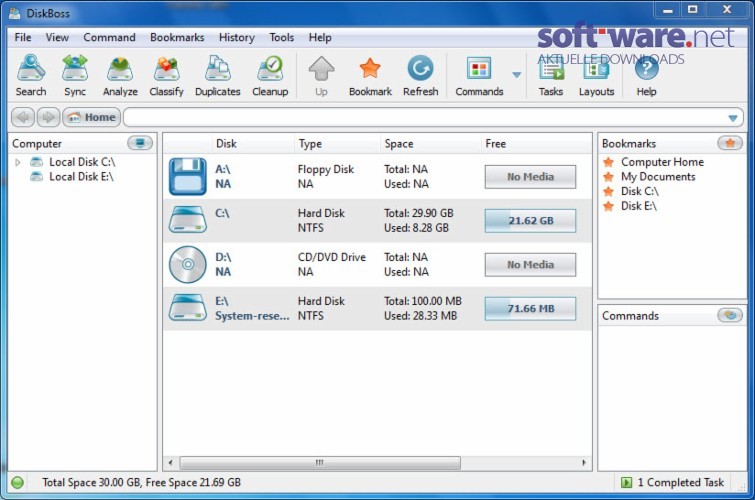Open Help from the toolbar
This screenshot has width=755, height=500.
[x=646, y=76]
